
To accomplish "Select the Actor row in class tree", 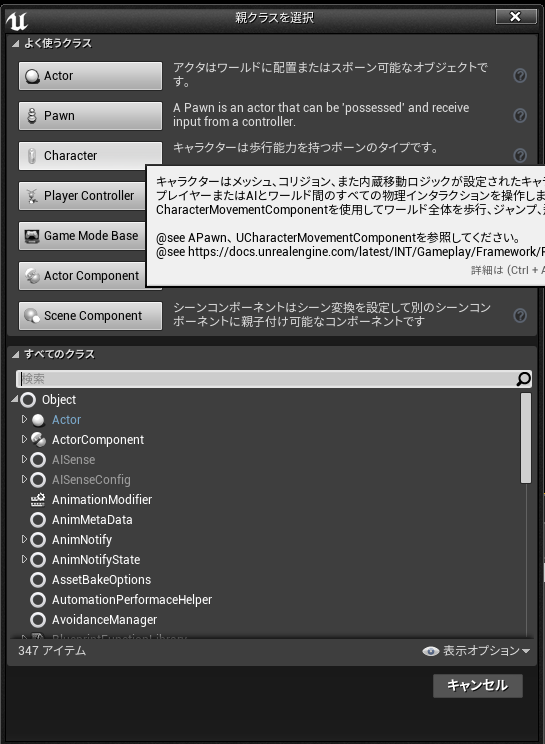I will click(266, 420).
